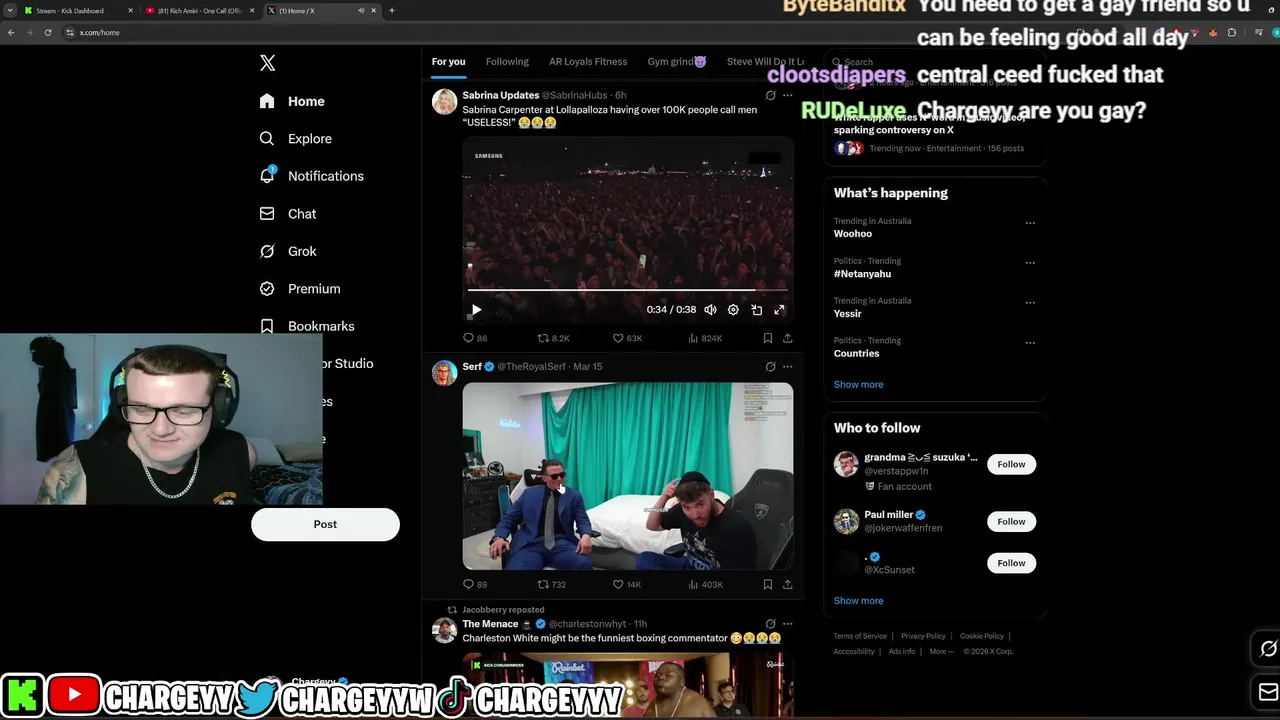This screenshot has width=1280, height=720.
Task: Open video settings gear icon
Action: [733, 310]
